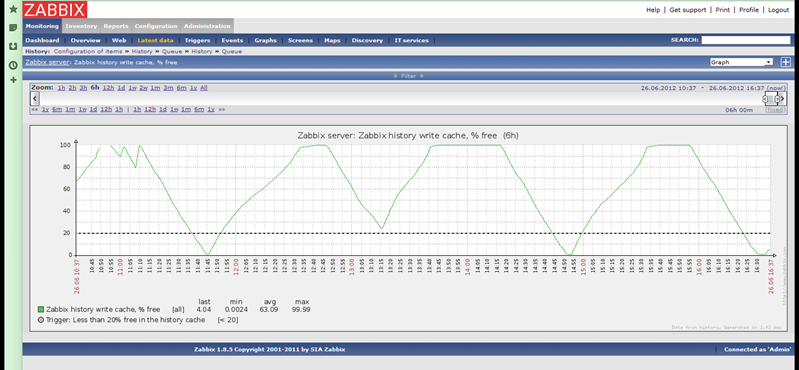Click the fullscreen icon beside Graph dropdown
This screenshot has width=799, height=370.
(x=785, y=62)
